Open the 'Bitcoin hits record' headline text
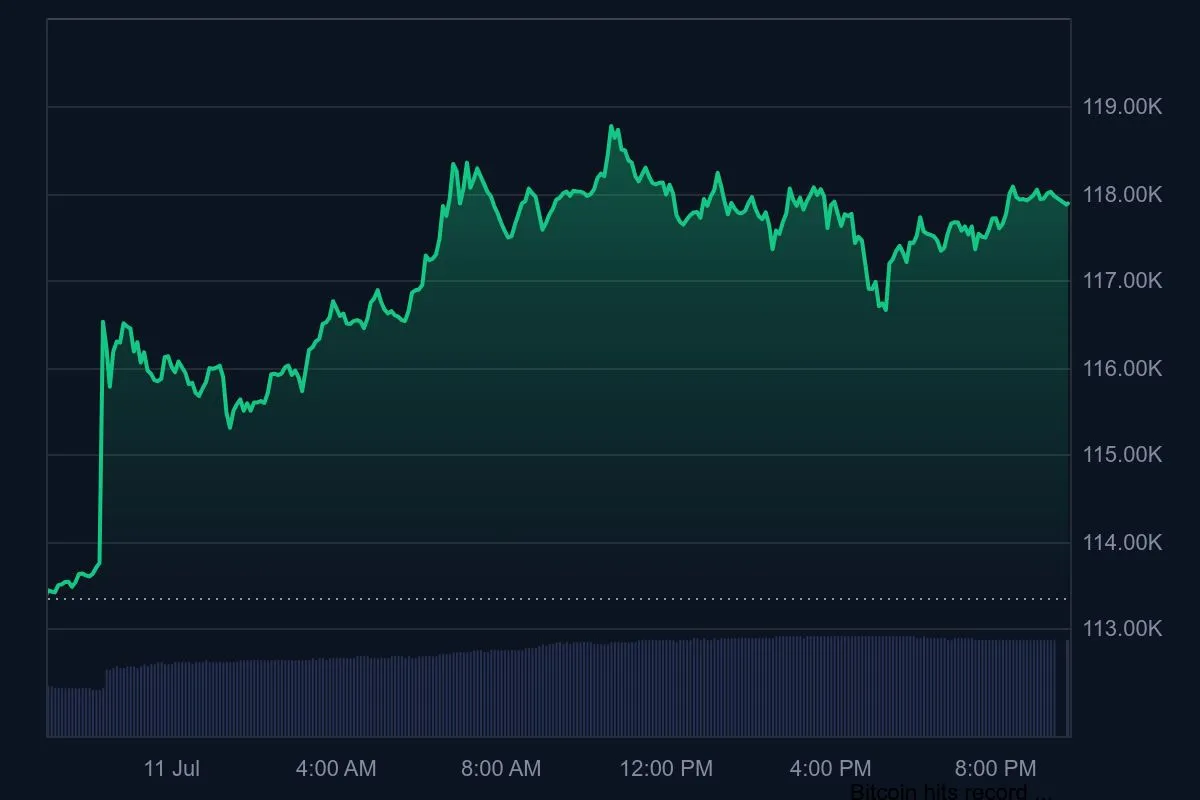 [950, 792]
